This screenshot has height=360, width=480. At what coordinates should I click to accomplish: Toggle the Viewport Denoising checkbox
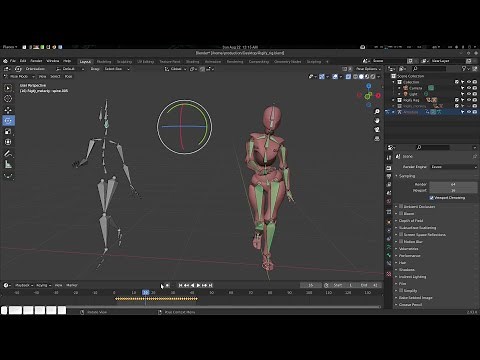[x=432, y=198]
